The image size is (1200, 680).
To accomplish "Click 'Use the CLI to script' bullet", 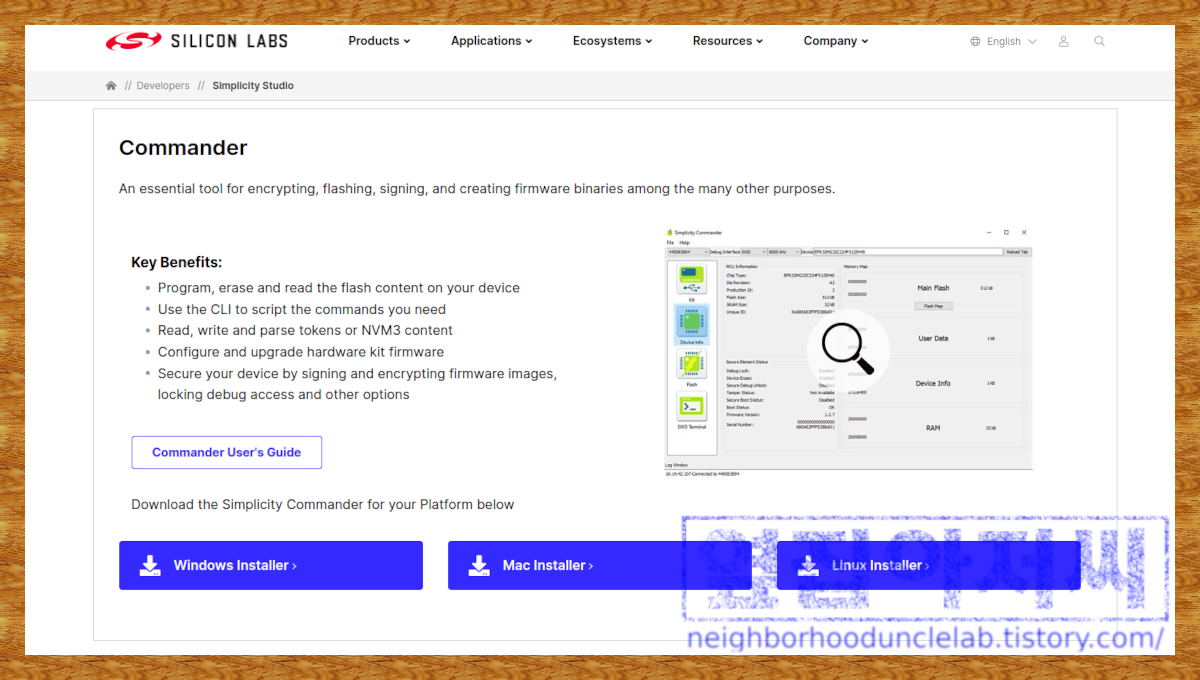I will coord(302,309).
